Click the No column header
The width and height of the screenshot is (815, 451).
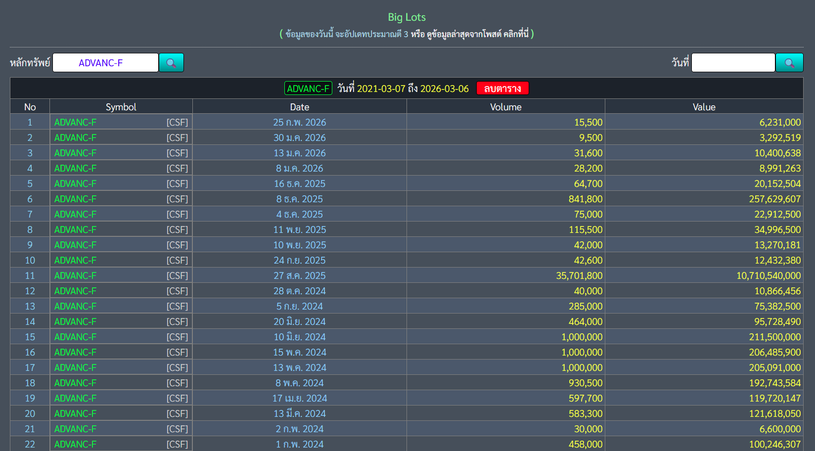[30, 106]
